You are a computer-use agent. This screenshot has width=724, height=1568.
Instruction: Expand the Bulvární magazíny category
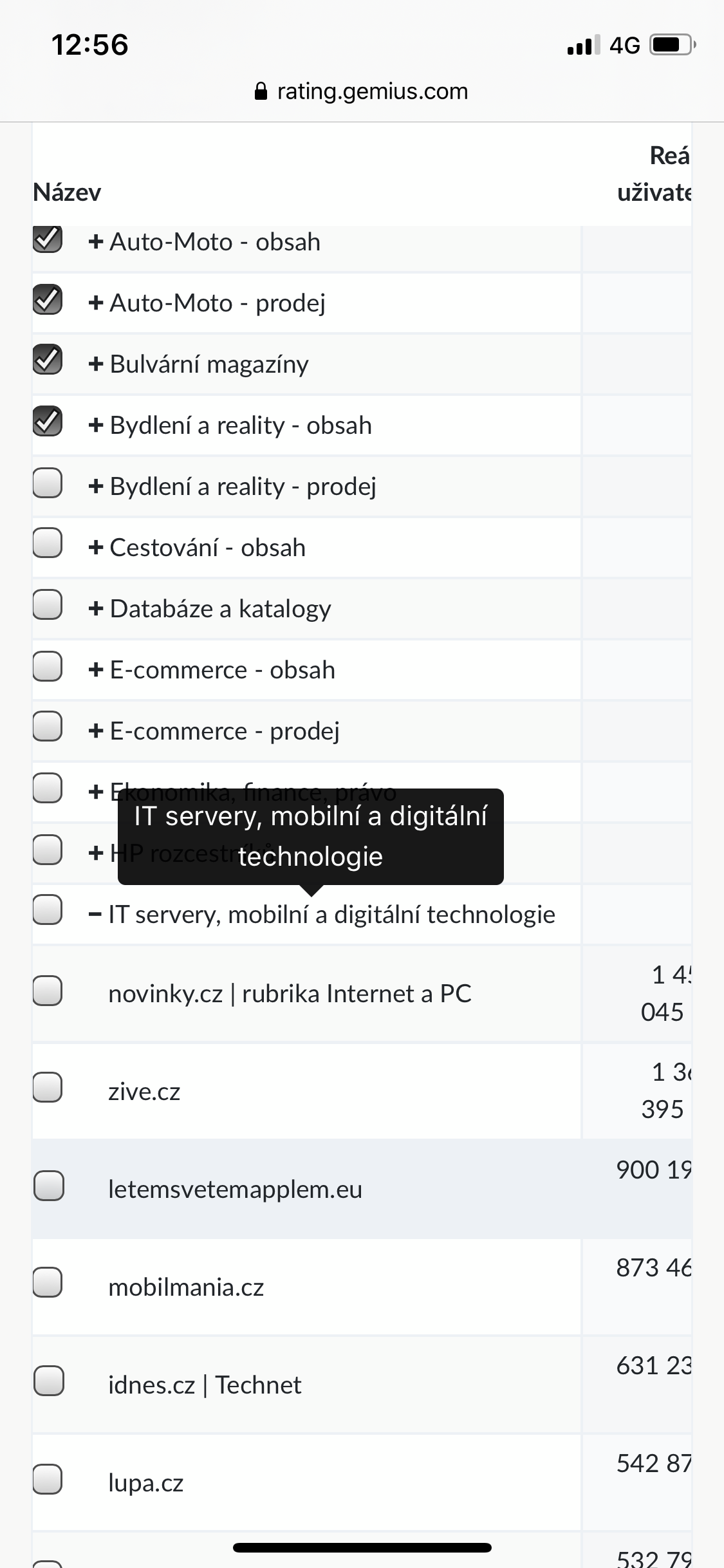96,364
